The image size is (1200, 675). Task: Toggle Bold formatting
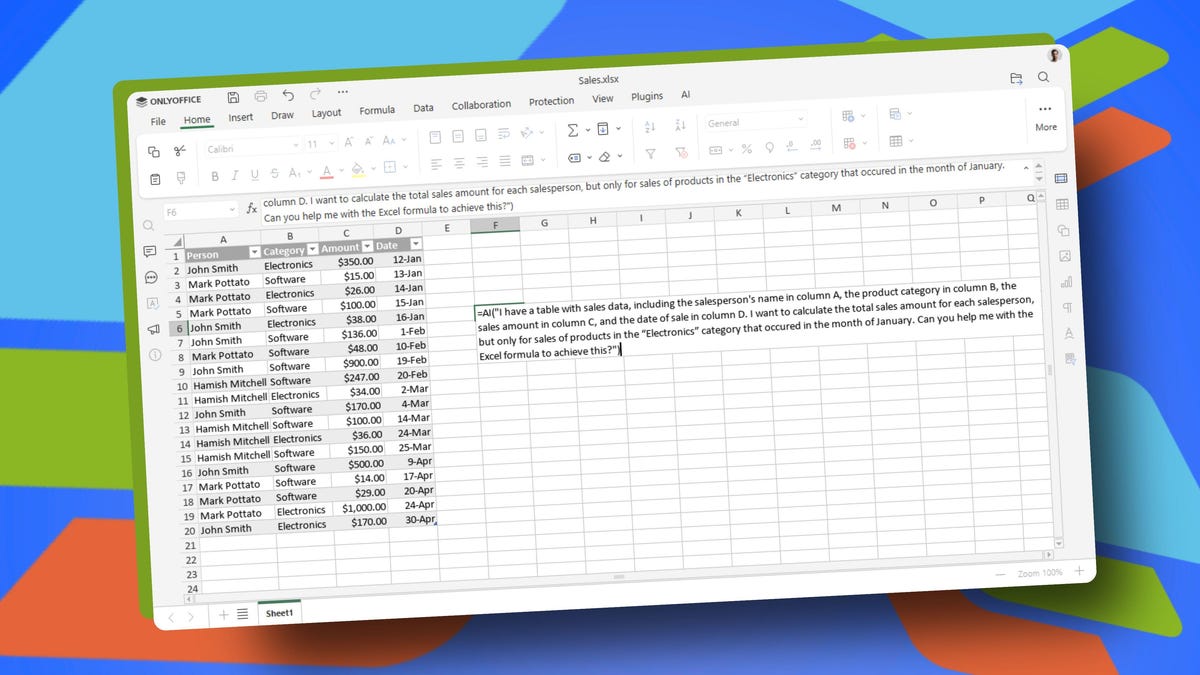214,176
